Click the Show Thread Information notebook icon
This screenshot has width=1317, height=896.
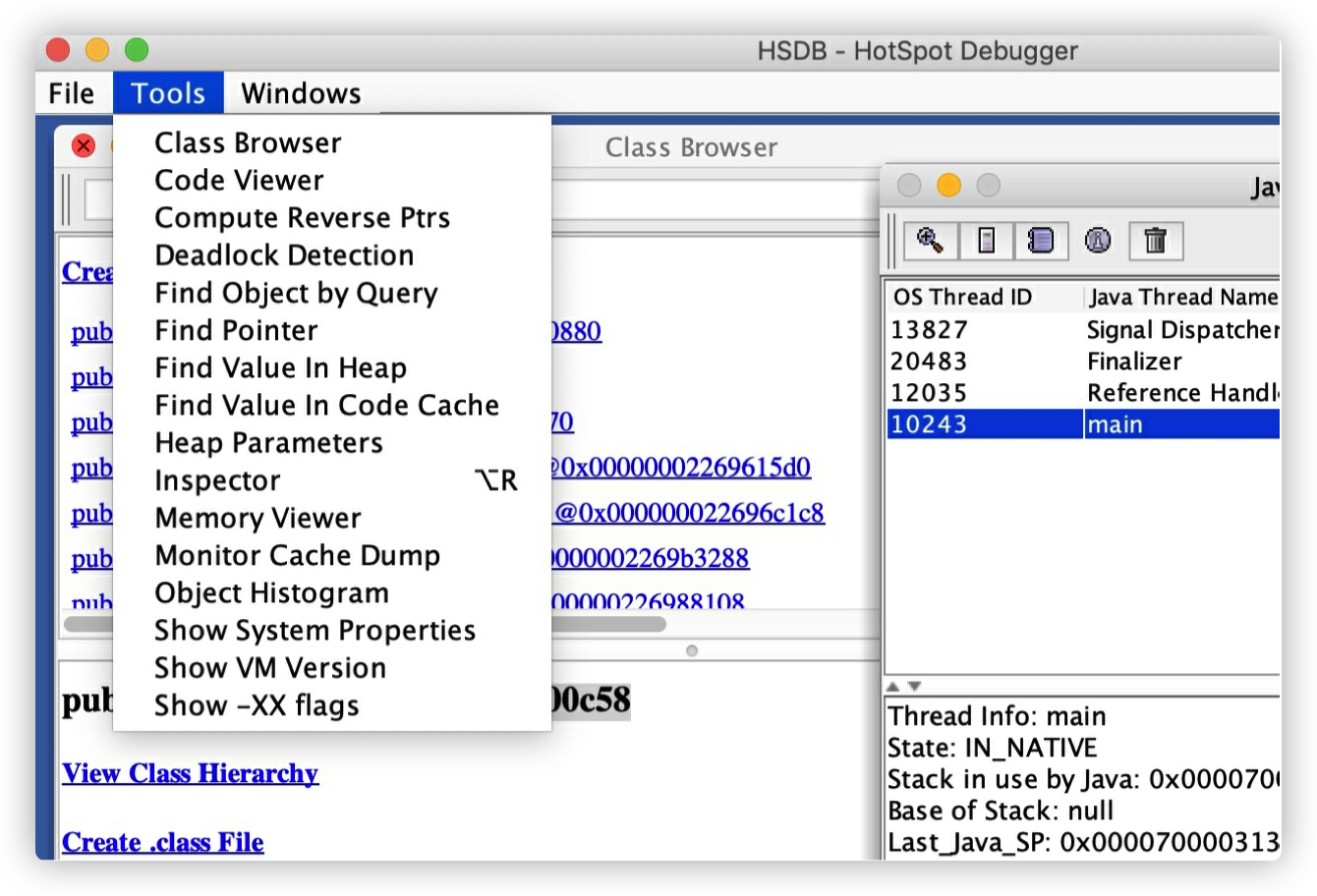coord(1041,241)
